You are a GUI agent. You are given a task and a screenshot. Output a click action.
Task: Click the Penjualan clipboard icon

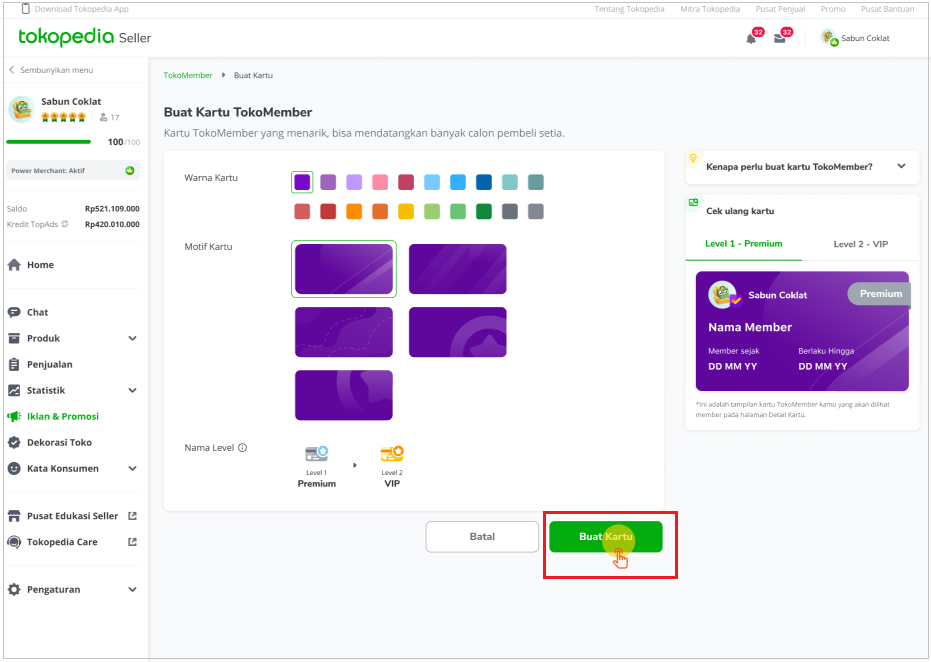pos(14,365)
